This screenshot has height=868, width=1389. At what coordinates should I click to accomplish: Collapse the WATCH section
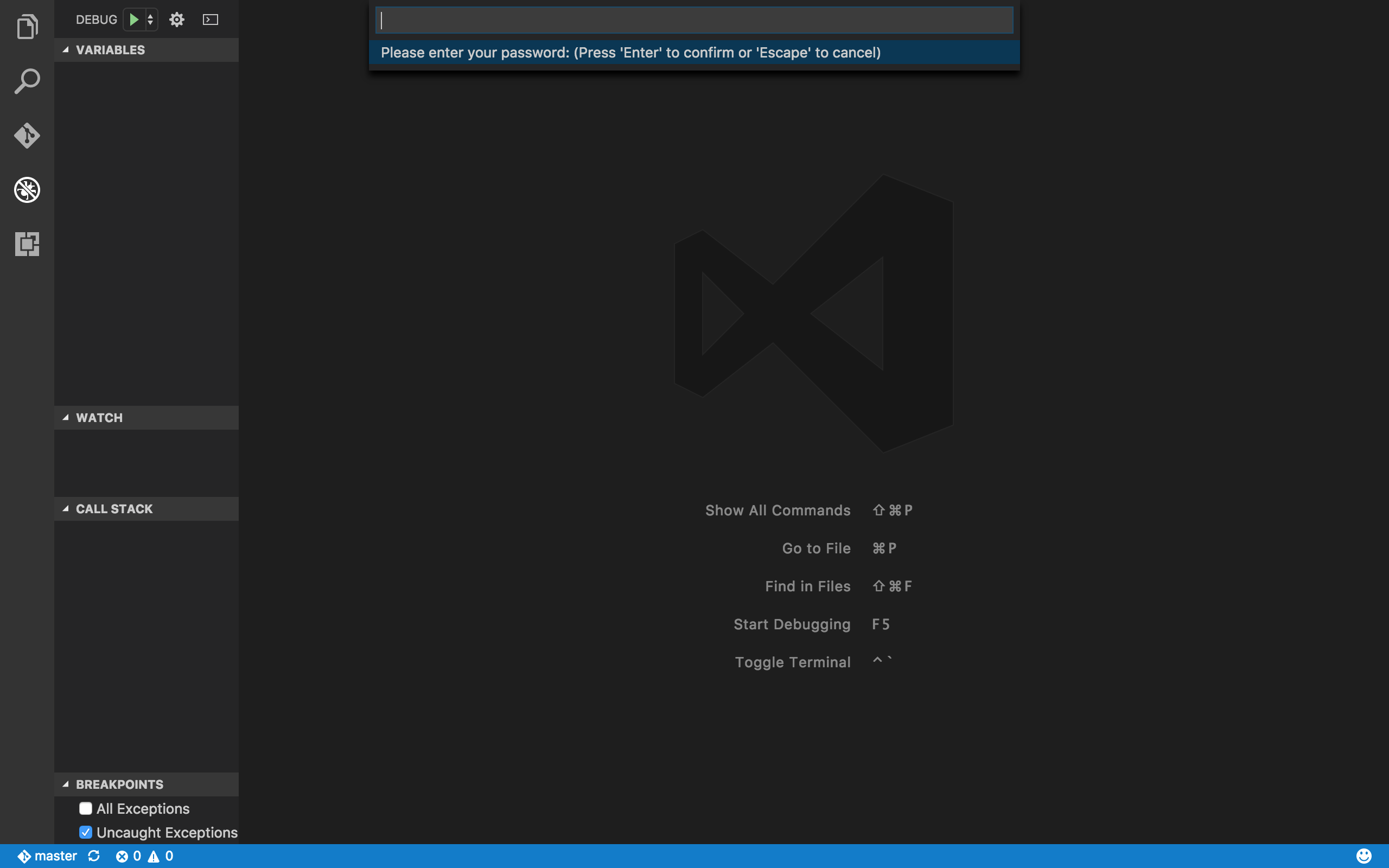pyautogui.click(x=66, y=417)
